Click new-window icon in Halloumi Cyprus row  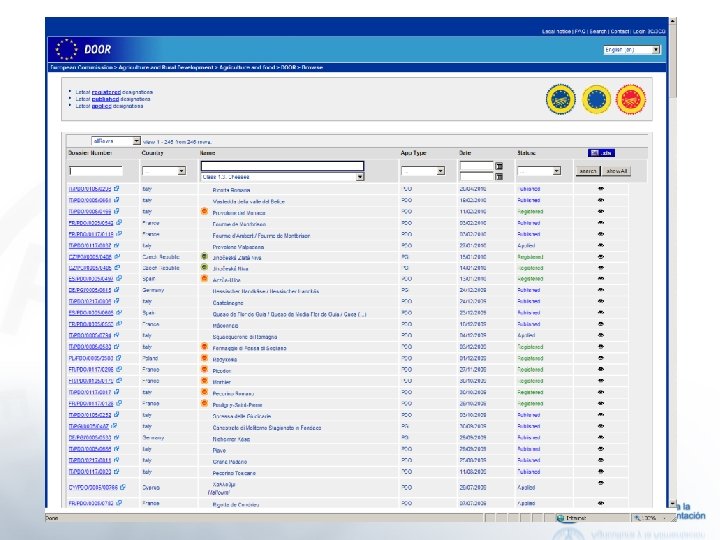(x=123, y=487)
